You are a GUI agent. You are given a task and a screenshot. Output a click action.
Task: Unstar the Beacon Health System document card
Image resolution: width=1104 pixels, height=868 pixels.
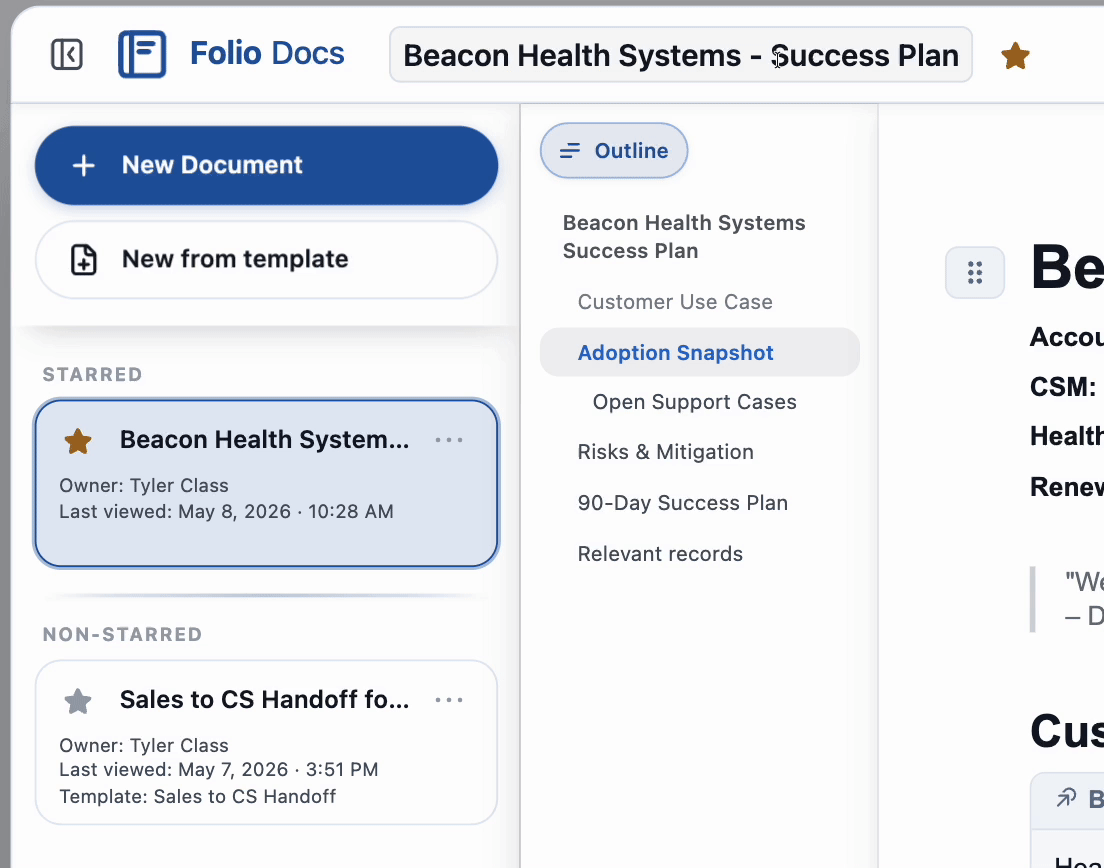78,441
